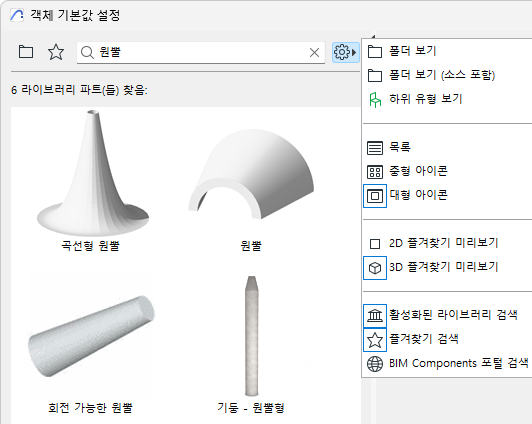Image resolution: width=532 pixels, height=424 pixels.
Task: Select 폴더 보기 (소스 포함) menu entry
Action: tap(447, 75)
